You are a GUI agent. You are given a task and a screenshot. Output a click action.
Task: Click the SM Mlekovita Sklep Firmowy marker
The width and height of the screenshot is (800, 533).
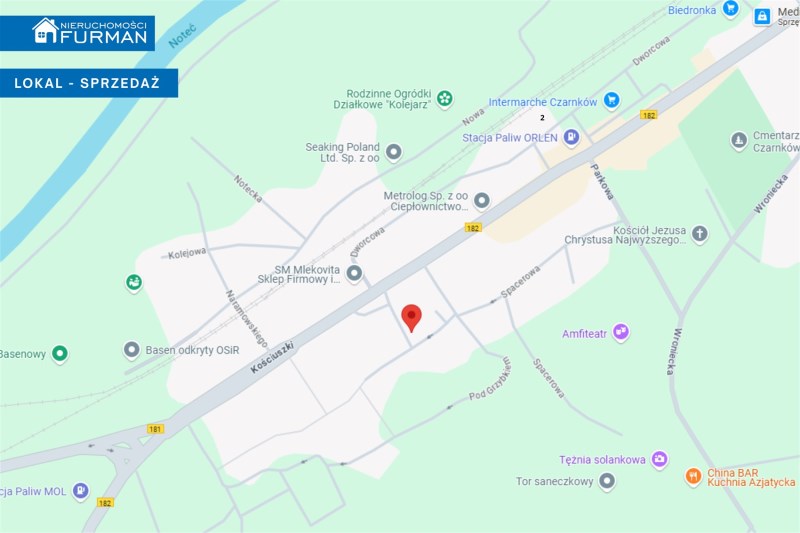(354, 274)
